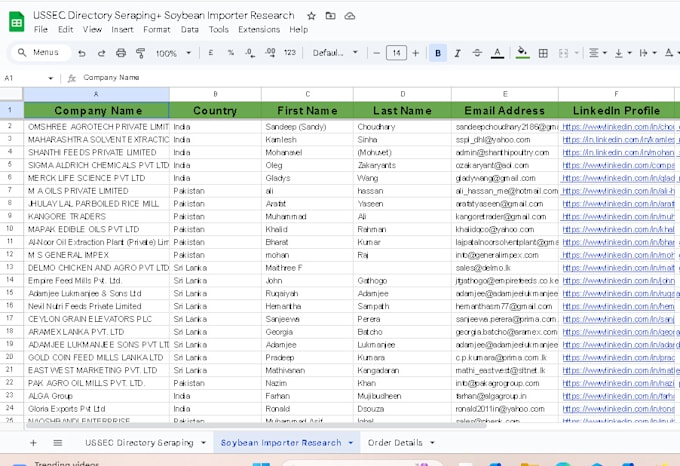Open the text color picker
680x466 pixels.
pos(497,53)
